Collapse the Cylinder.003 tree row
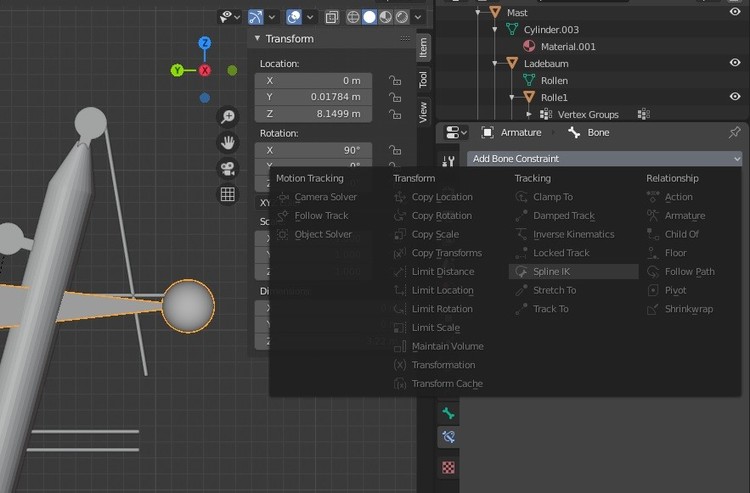Image resolution: width=750 pixels, height=493 pixels. tap(495, 30)
